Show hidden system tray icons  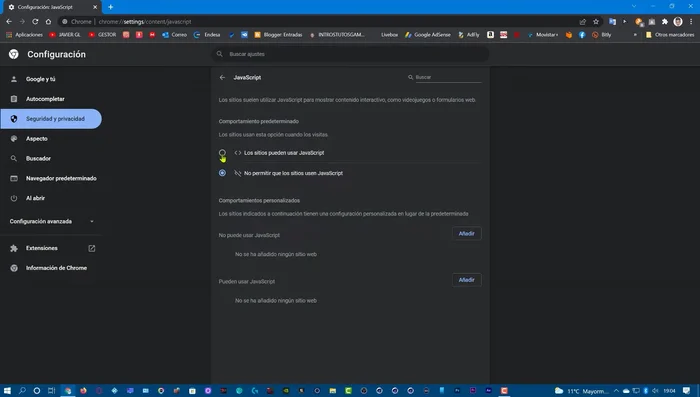point(616,391)
